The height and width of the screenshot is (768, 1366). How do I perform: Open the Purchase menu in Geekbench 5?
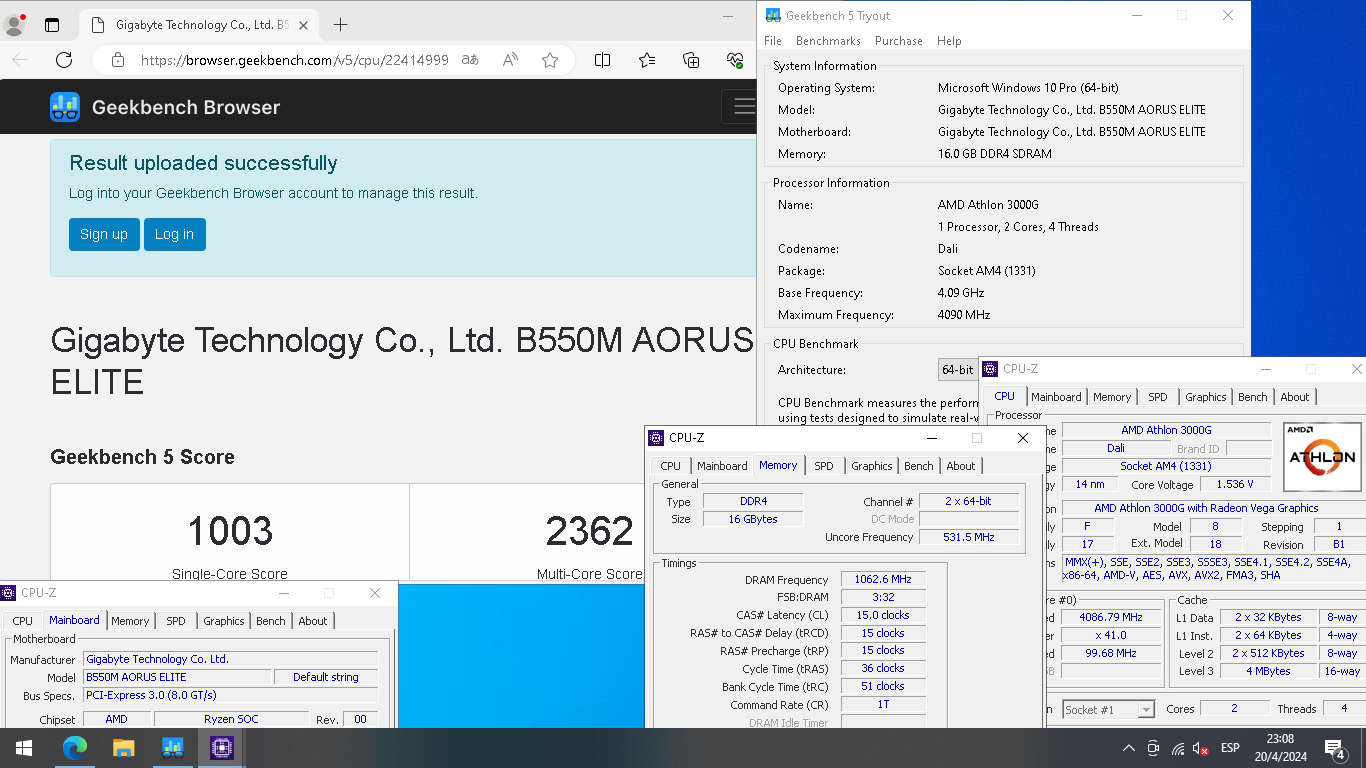[x=899, y=41]
